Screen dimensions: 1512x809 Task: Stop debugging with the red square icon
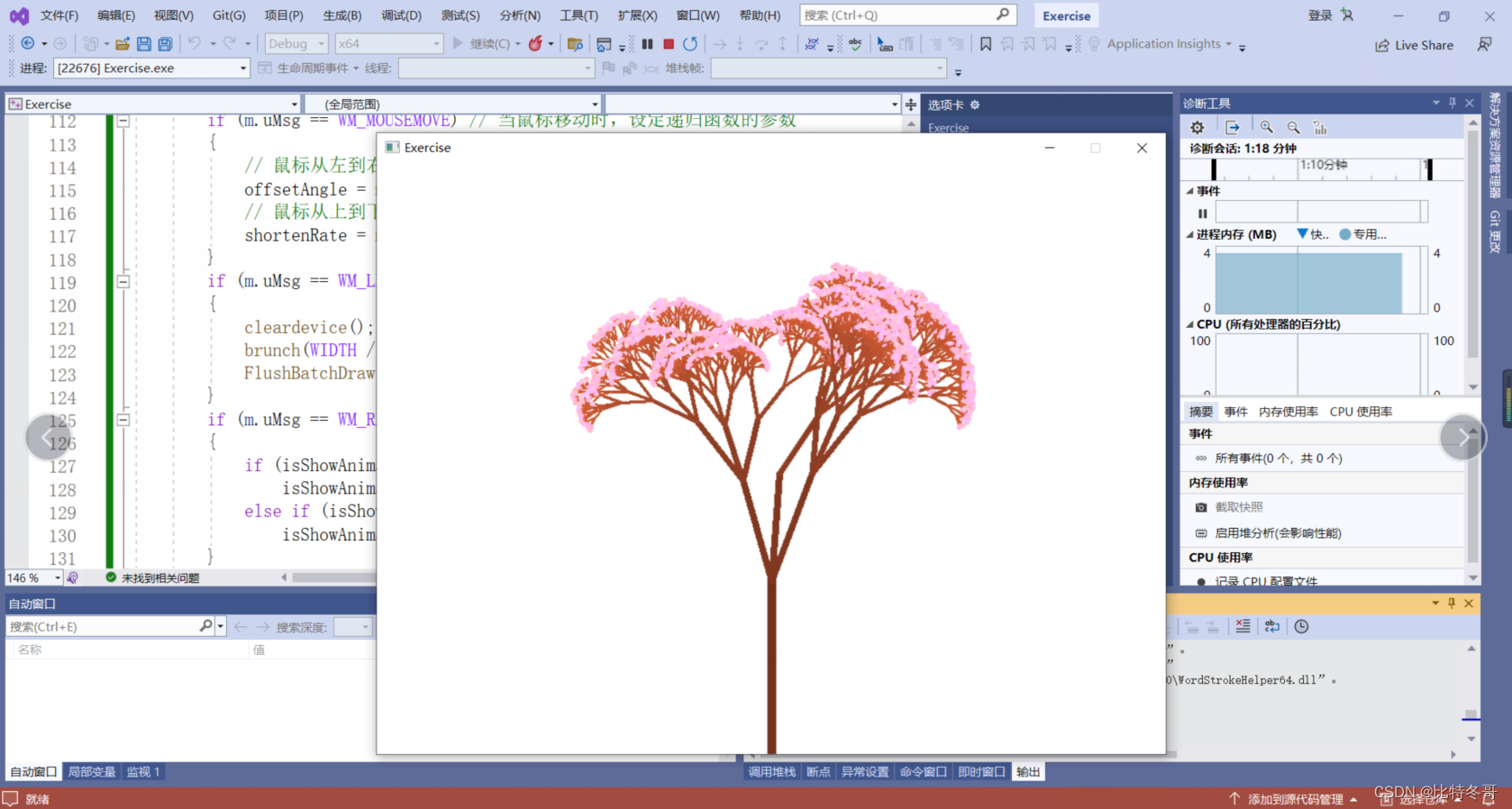pyautogui.click(x=669, y=43)
